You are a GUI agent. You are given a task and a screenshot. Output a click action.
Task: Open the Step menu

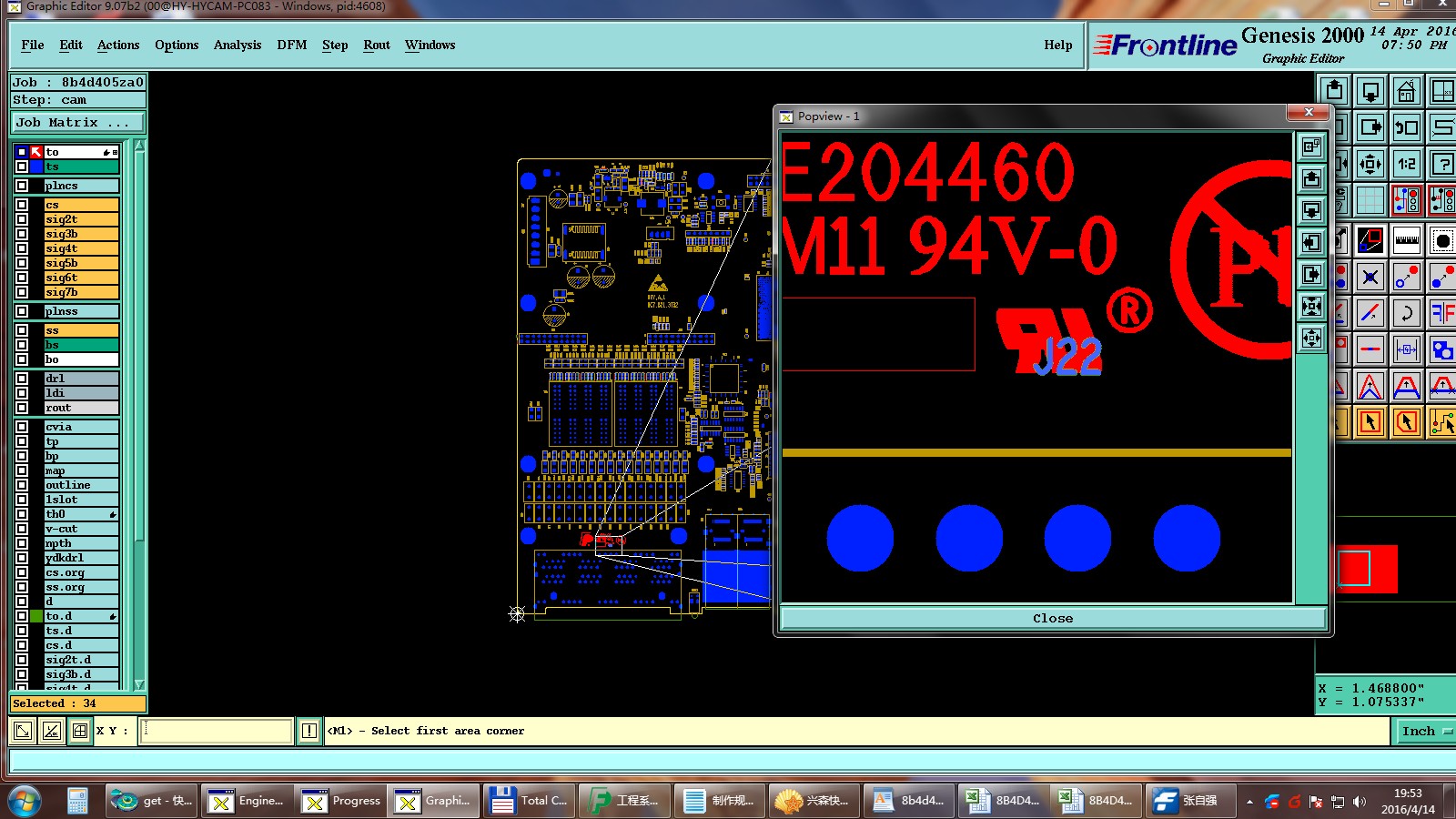[x=335, y=45]
